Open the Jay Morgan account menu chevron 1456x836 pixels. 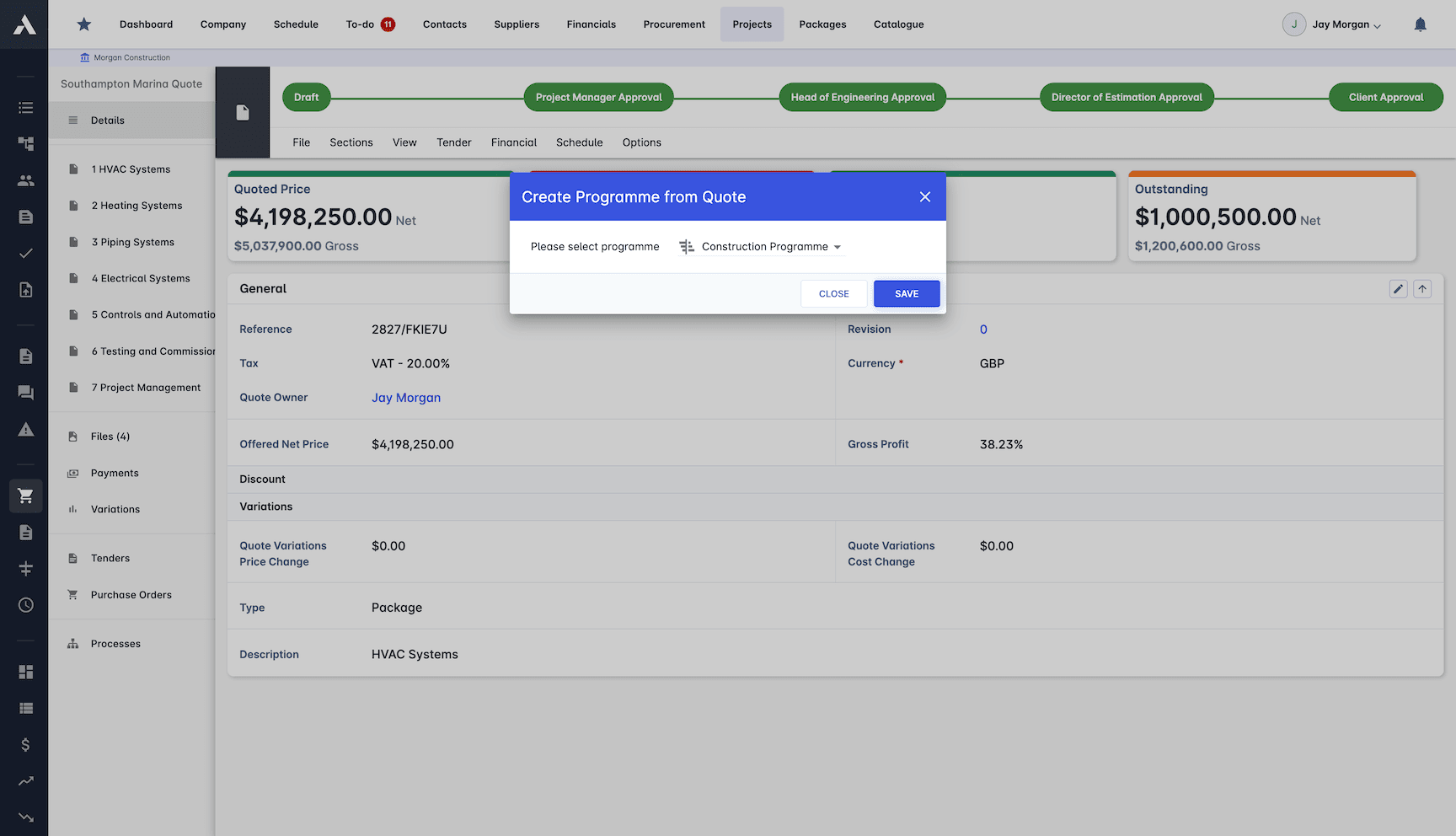click(x=1377, y=24)
